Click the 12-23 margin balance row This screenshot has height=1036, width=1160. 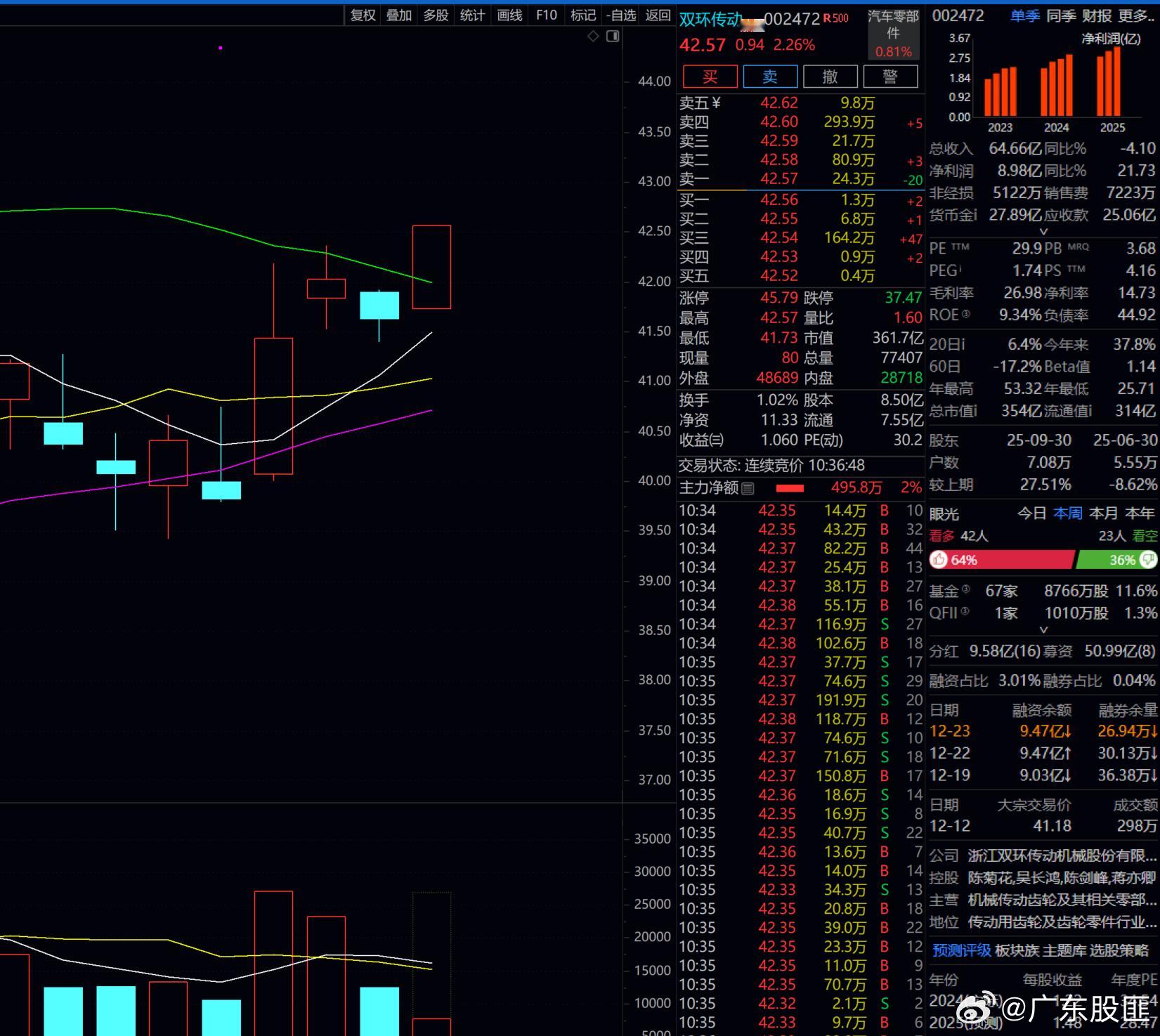pos(1043,731)
